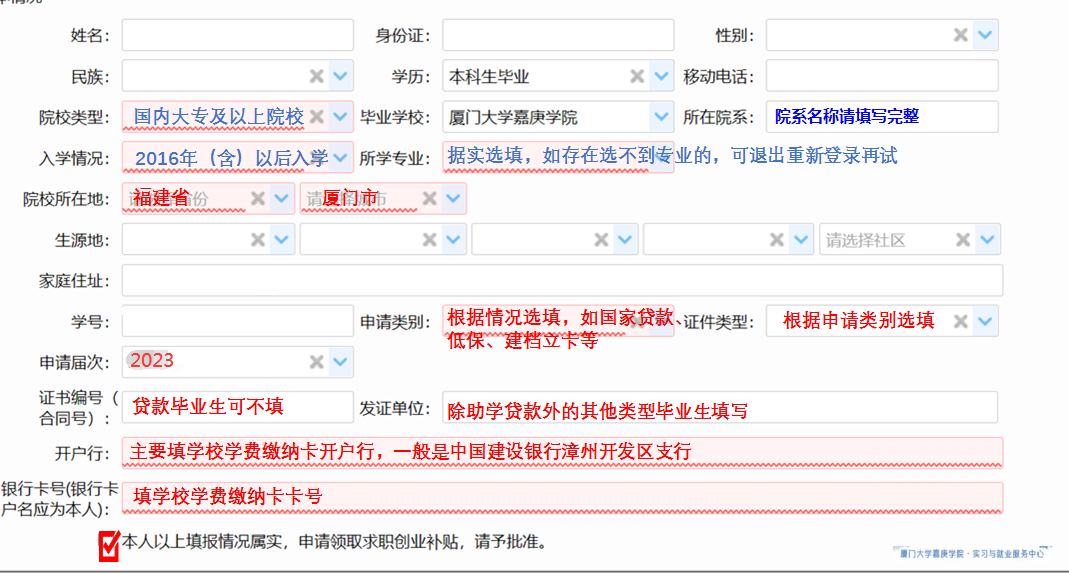Screen dimensions: 1069x573
Task: Click the 所学专业 field
Action: pos(558,158)
